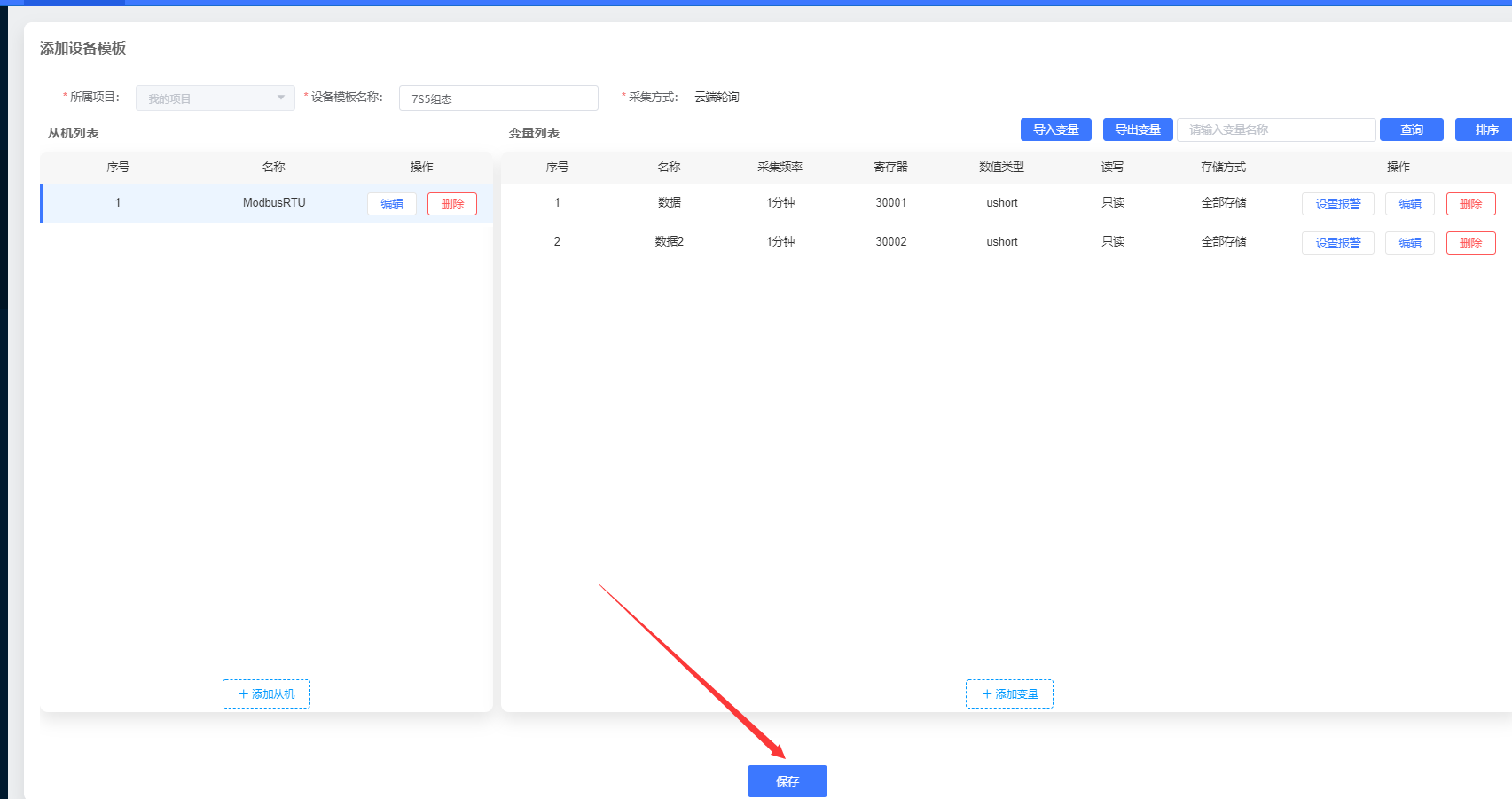The image size is (1512, 799).
Task: Click 导出变量 export variables button
Action: pos(1137,129)
